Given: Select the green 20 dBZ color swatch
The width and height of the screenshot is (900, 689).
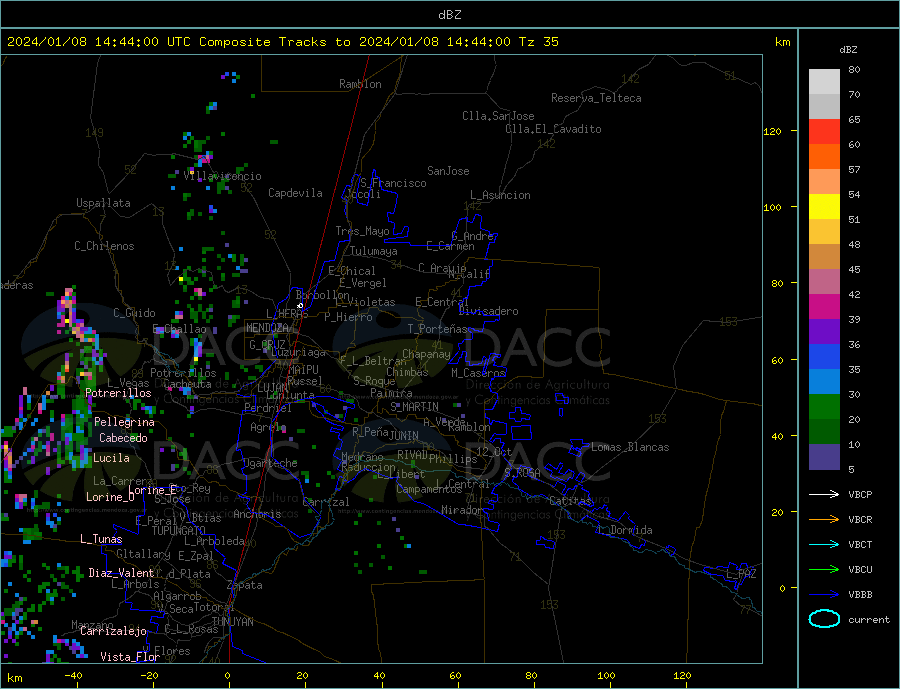Looking at the screenshot, I should (824, 407).
